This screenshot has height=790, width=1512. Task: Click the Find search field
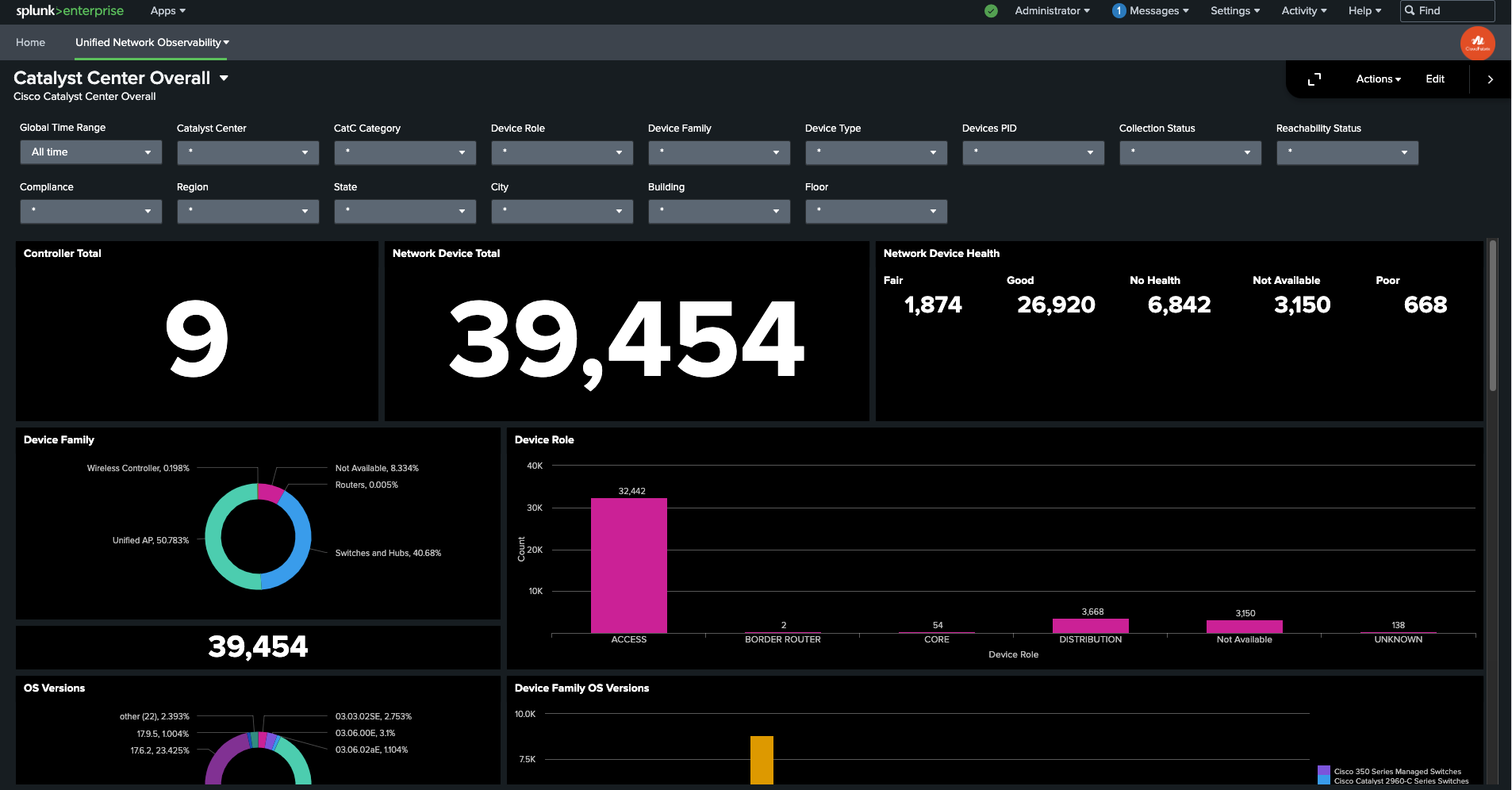click(x=1448, y=11)
